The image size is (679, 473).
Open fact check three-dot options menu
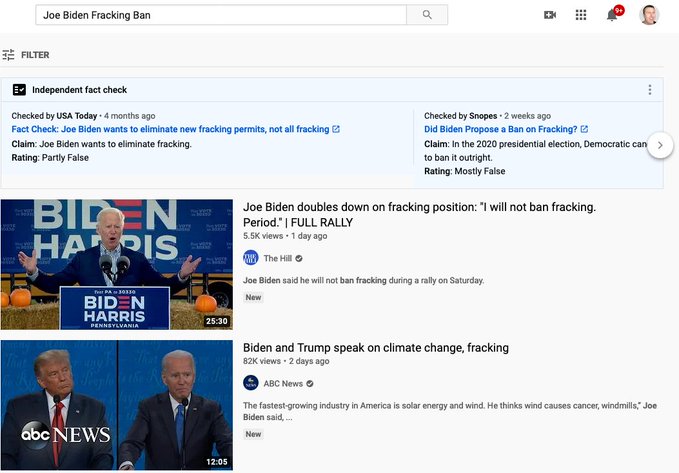pyautogui.click(x=649, y=90)
